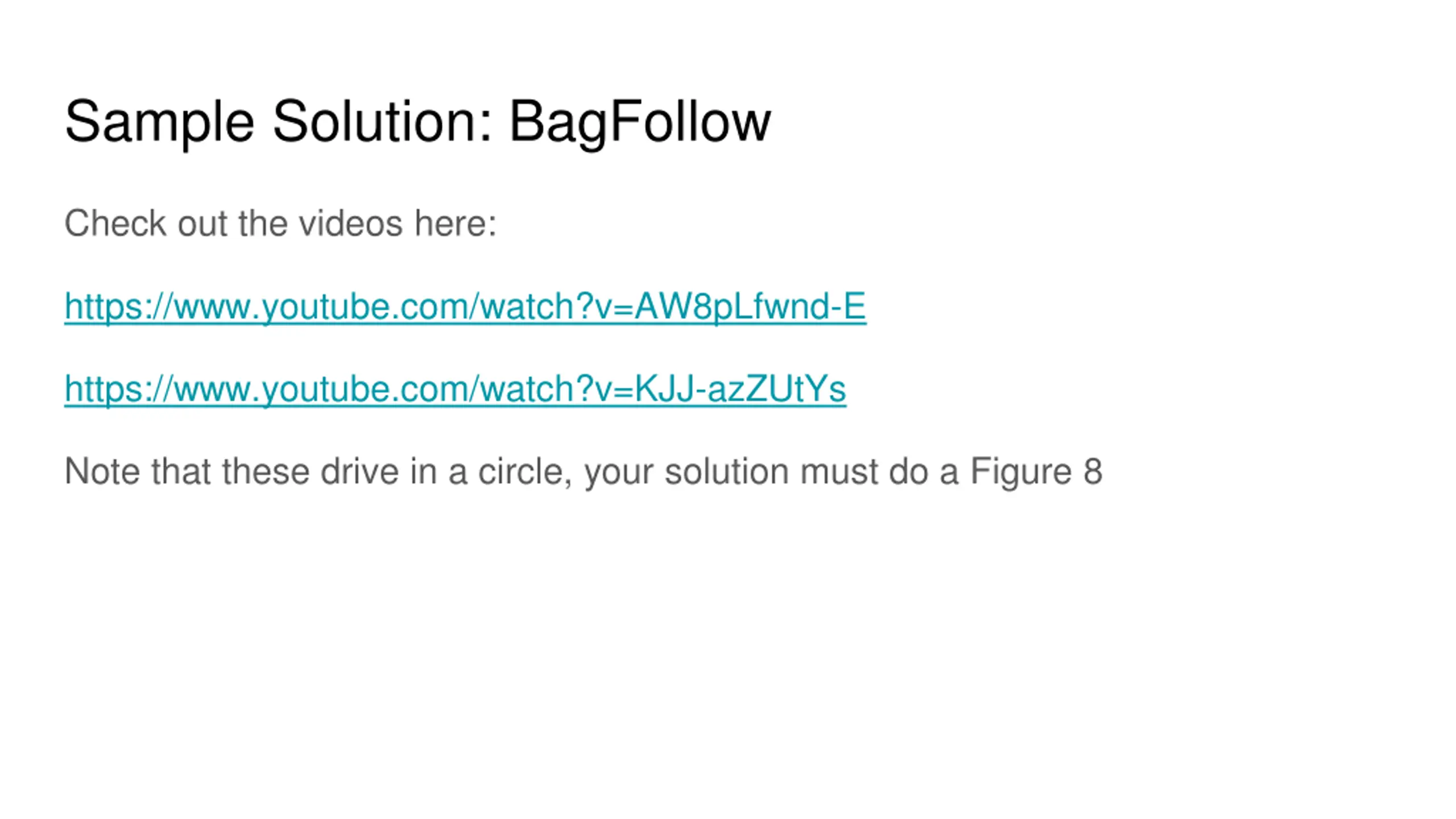Click the word 'videos' in the intro line
This screenshot has width=1456, height=819.
point(351,223)
